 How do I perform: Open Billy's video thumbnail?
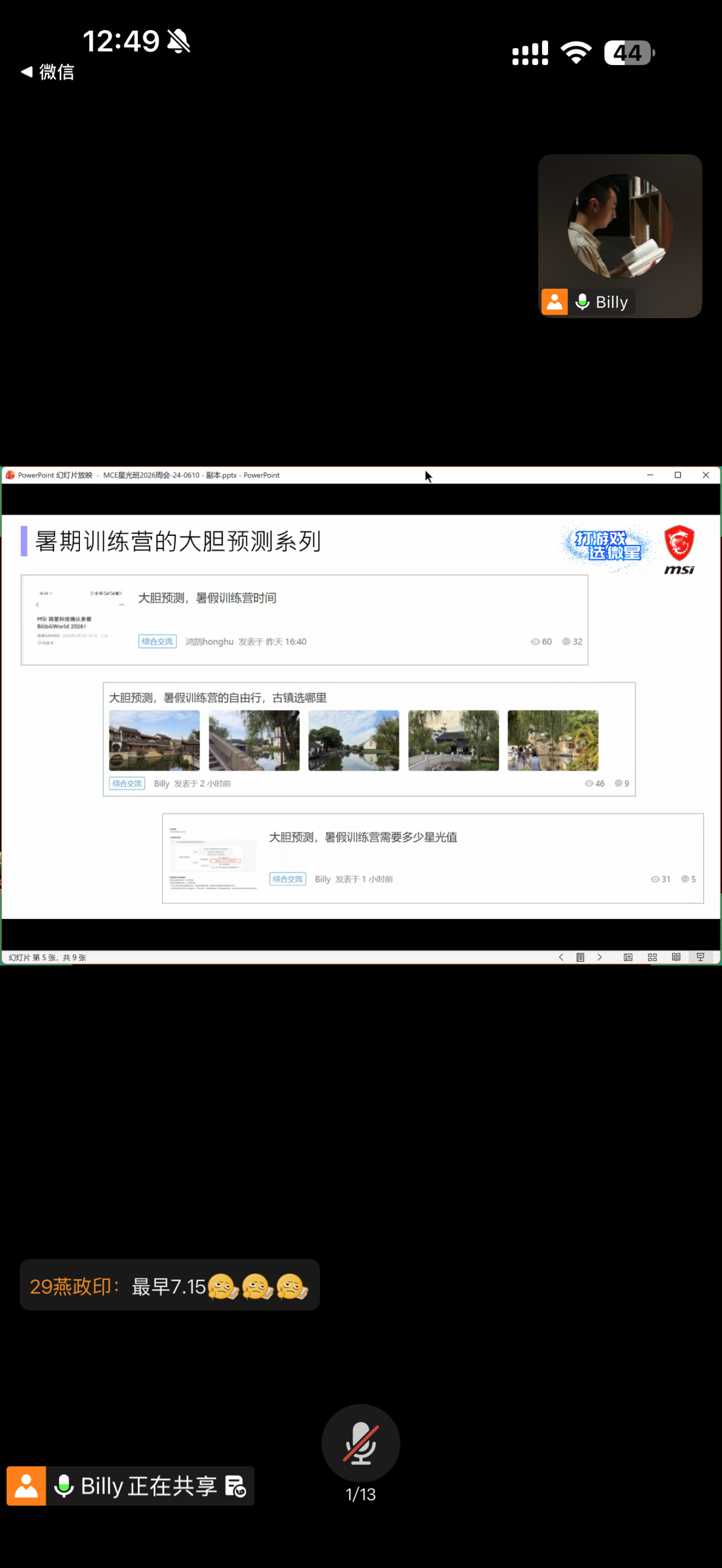click(620, 236)
